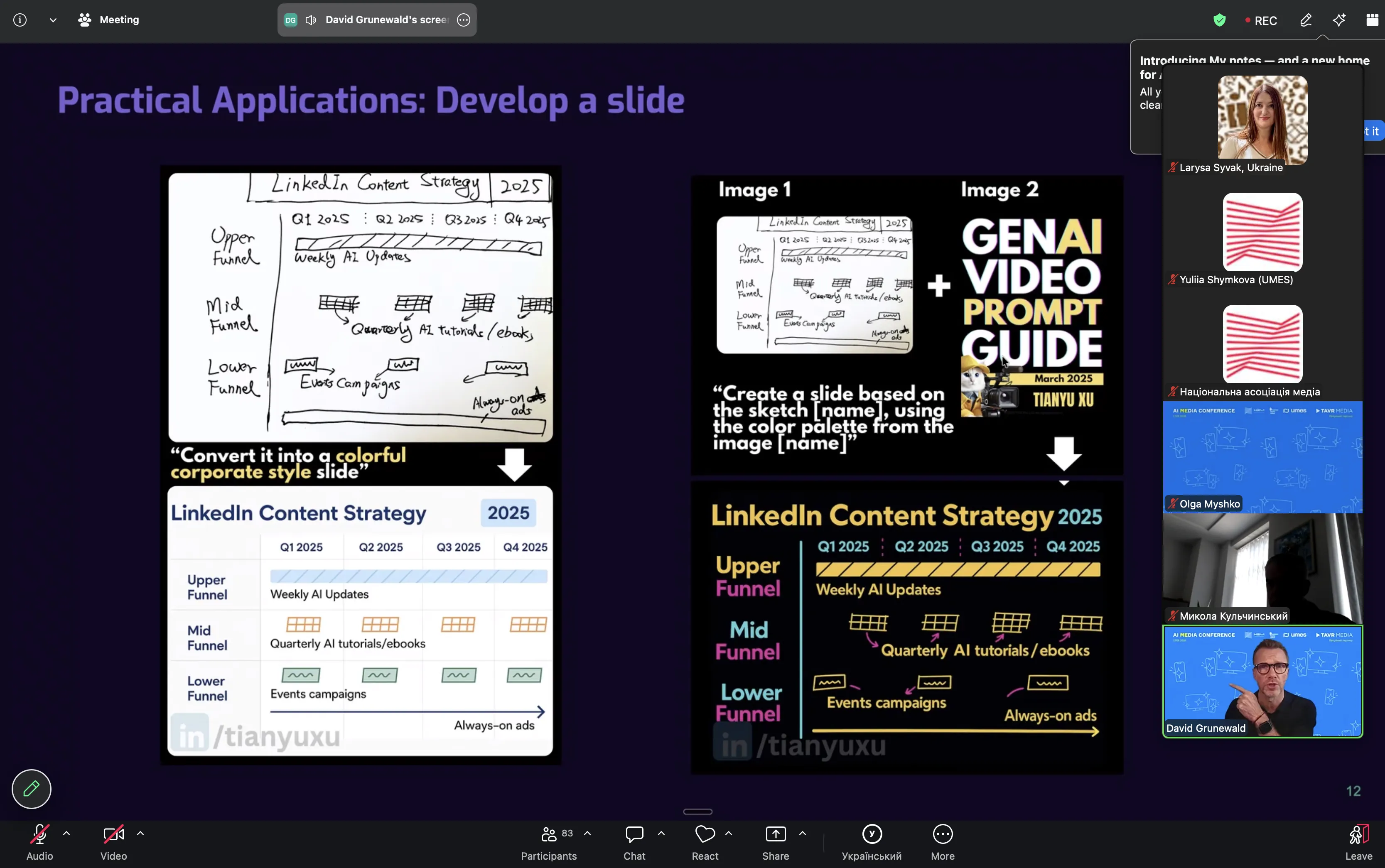This screenshot has width=1385, height=868.
Task: Click the muted mic icon beside Микола Кульчинський
Action: [1173, 616]
